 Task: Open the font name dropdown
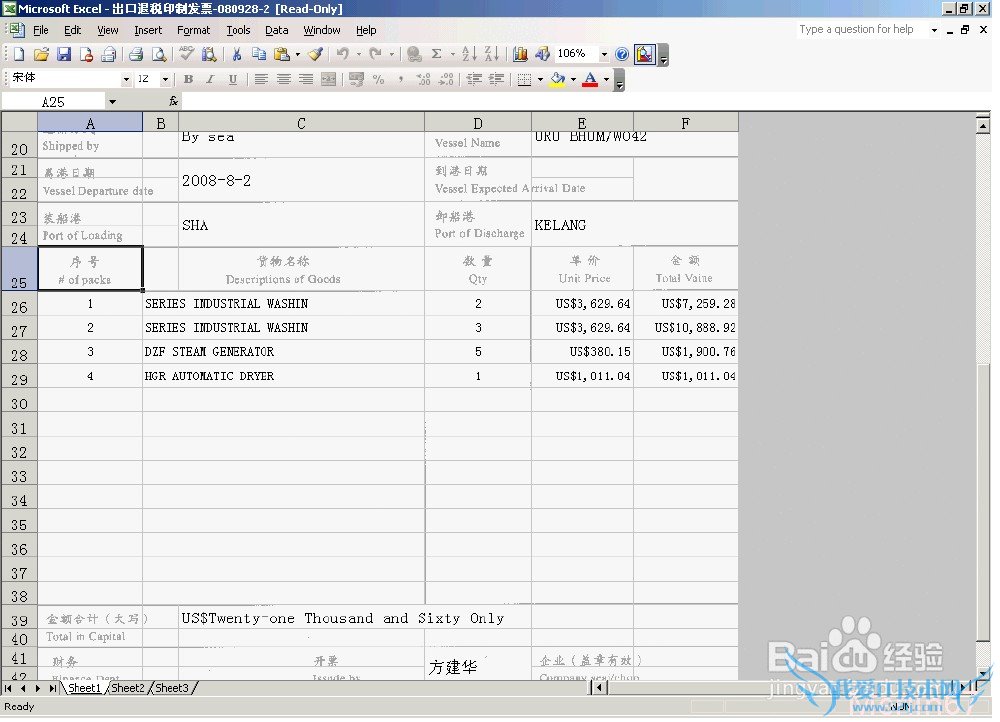point(126,79)
